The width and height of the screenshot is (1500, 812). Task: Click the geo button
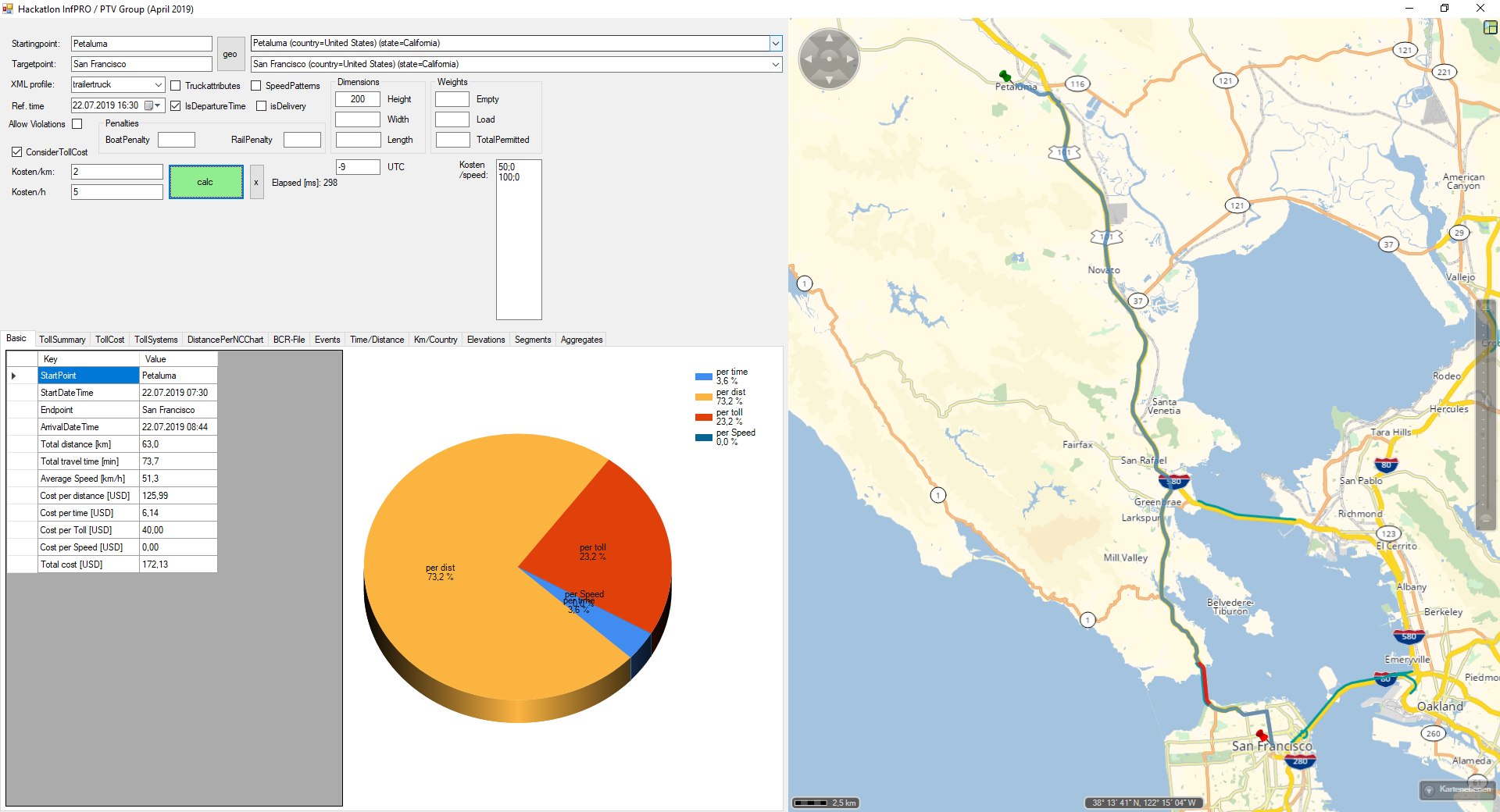230,54
